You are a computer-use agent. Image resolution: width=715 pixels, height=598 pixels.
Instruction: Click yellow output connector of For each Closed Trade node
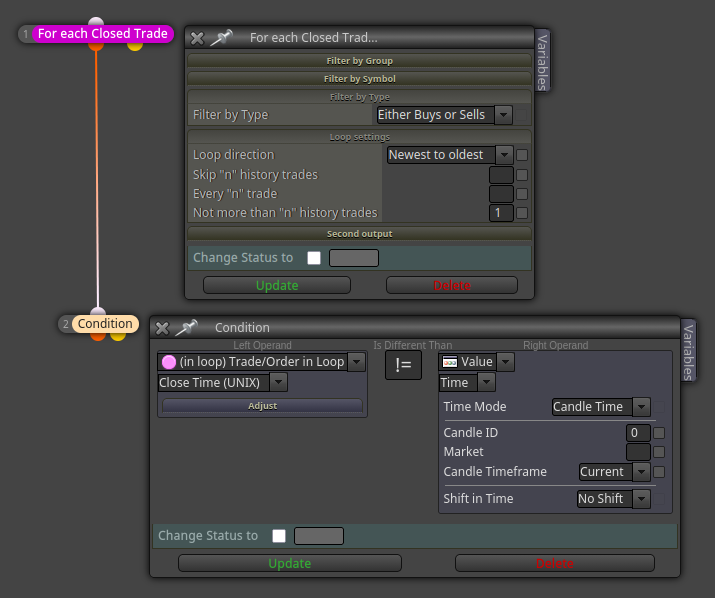tap(135, 46)
